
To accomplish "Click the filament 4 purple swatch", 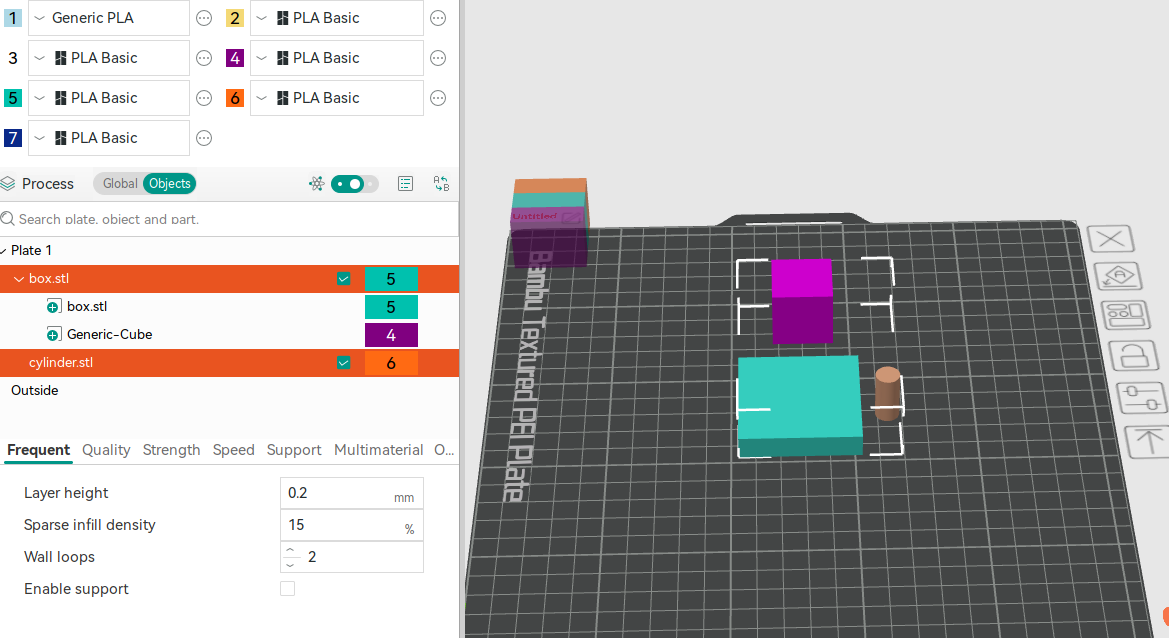I will (x=235, y=58).
